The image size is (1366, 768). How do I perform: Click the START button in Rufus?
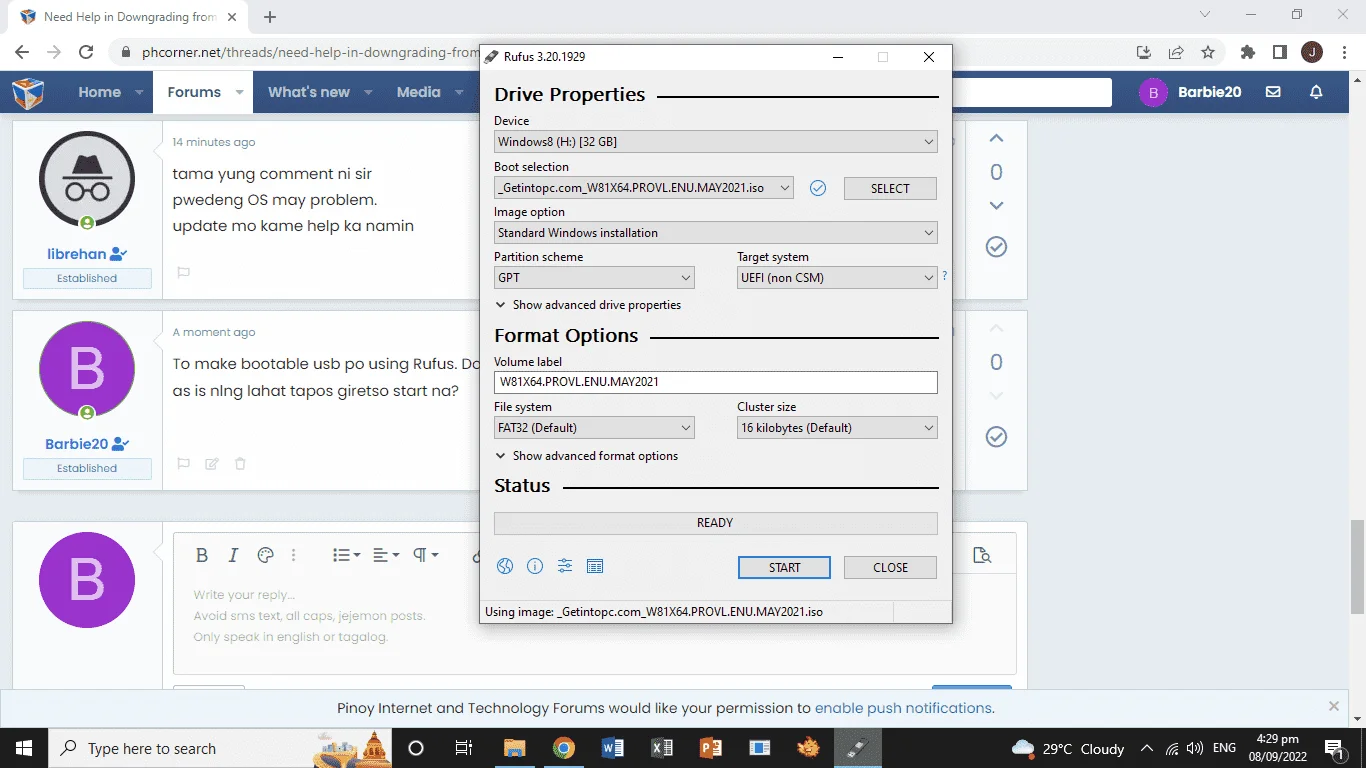784,567
